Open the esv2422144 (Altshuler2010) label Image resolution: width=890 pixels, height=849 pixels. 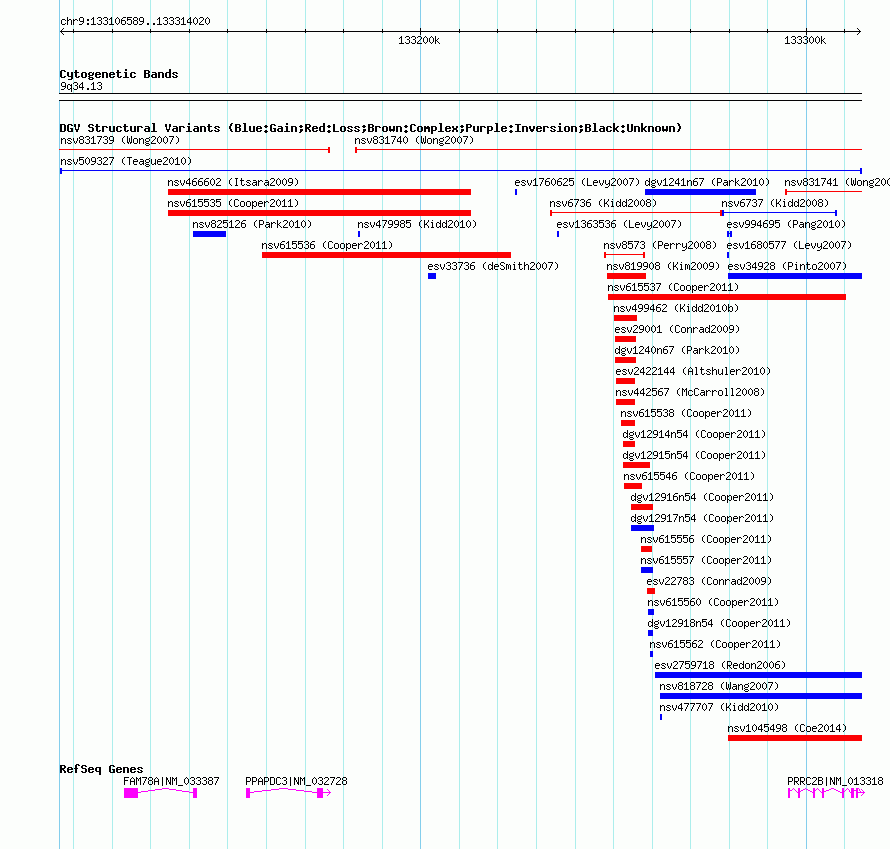(693, 371)
